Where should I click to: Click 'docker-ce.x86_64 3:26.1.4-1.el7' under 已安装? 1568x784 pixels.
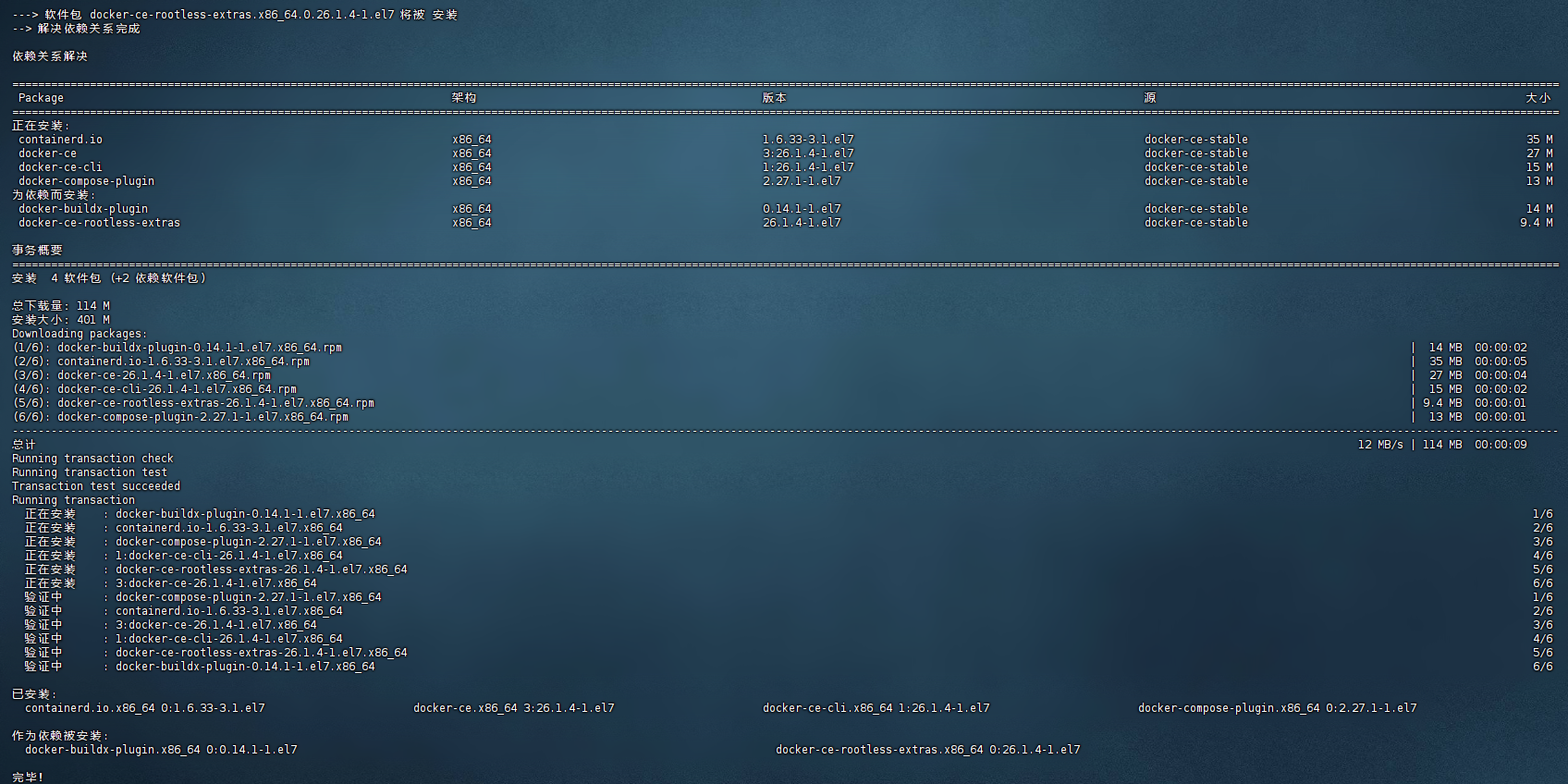(514, 708)
